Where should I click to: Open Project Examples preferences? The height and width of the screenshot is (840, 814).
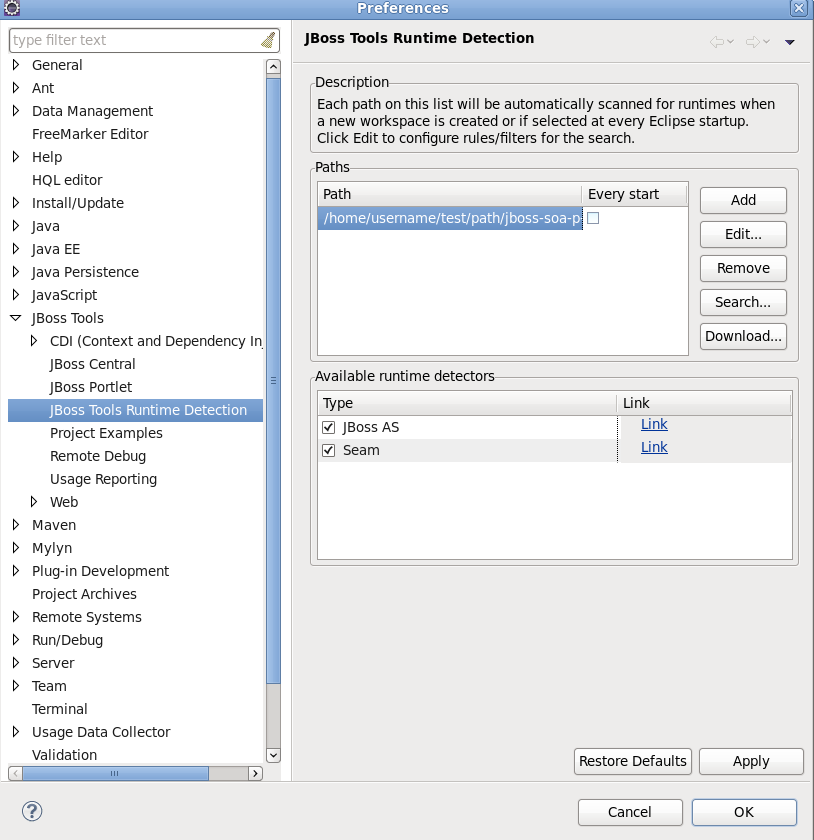coord(106,433)
